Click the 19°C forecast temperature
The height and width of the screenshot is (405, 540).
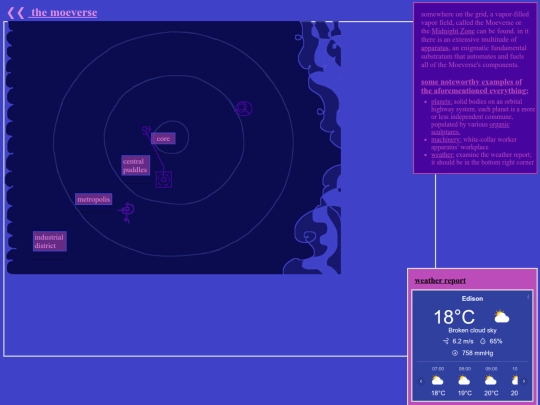tap(465, 393)
